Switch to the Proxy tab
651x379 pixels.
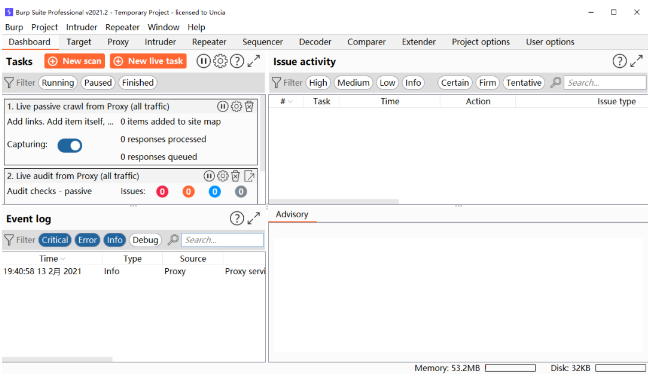coord(118,42)
